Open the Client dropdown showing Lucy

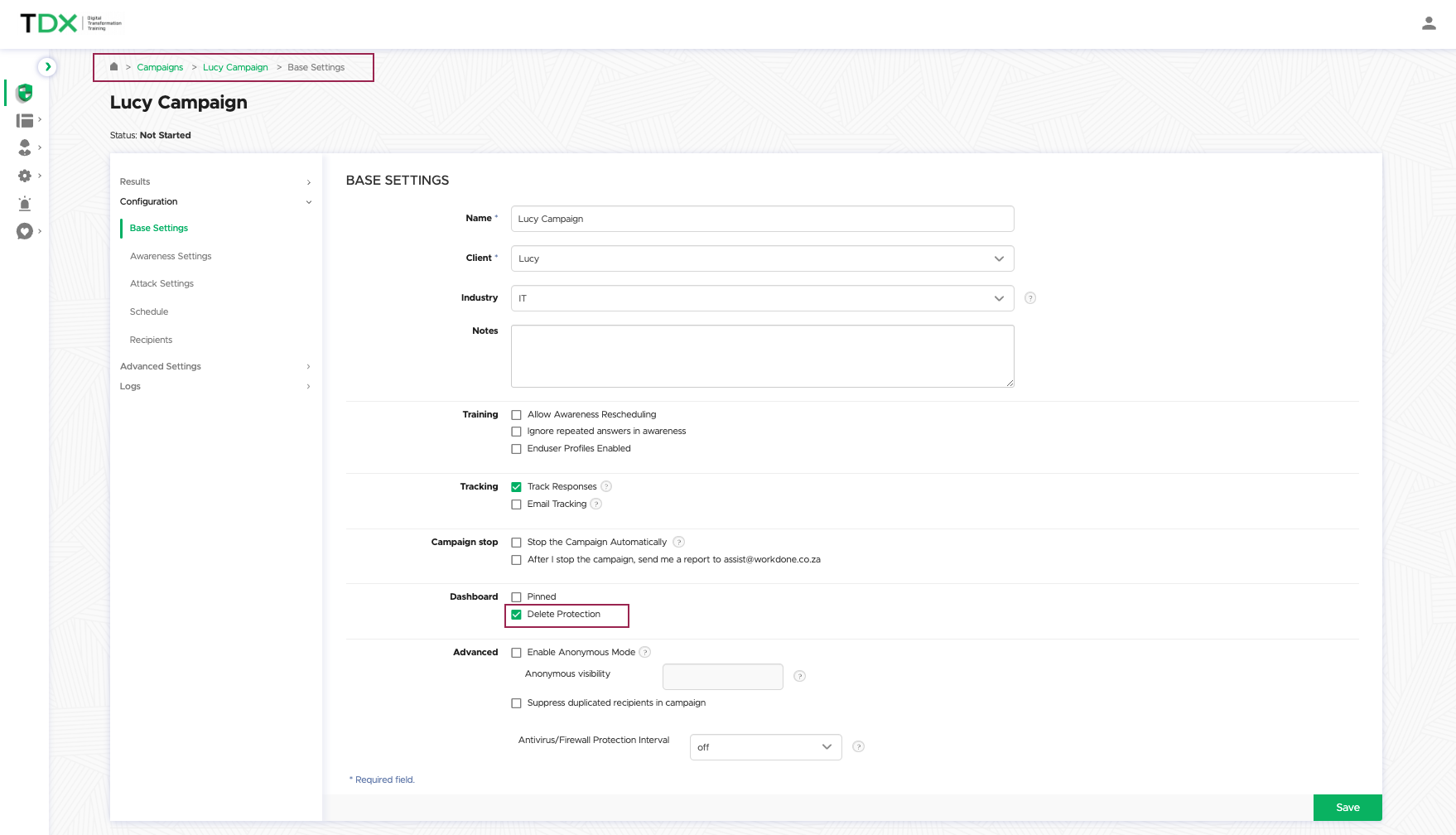coord(762,258)
